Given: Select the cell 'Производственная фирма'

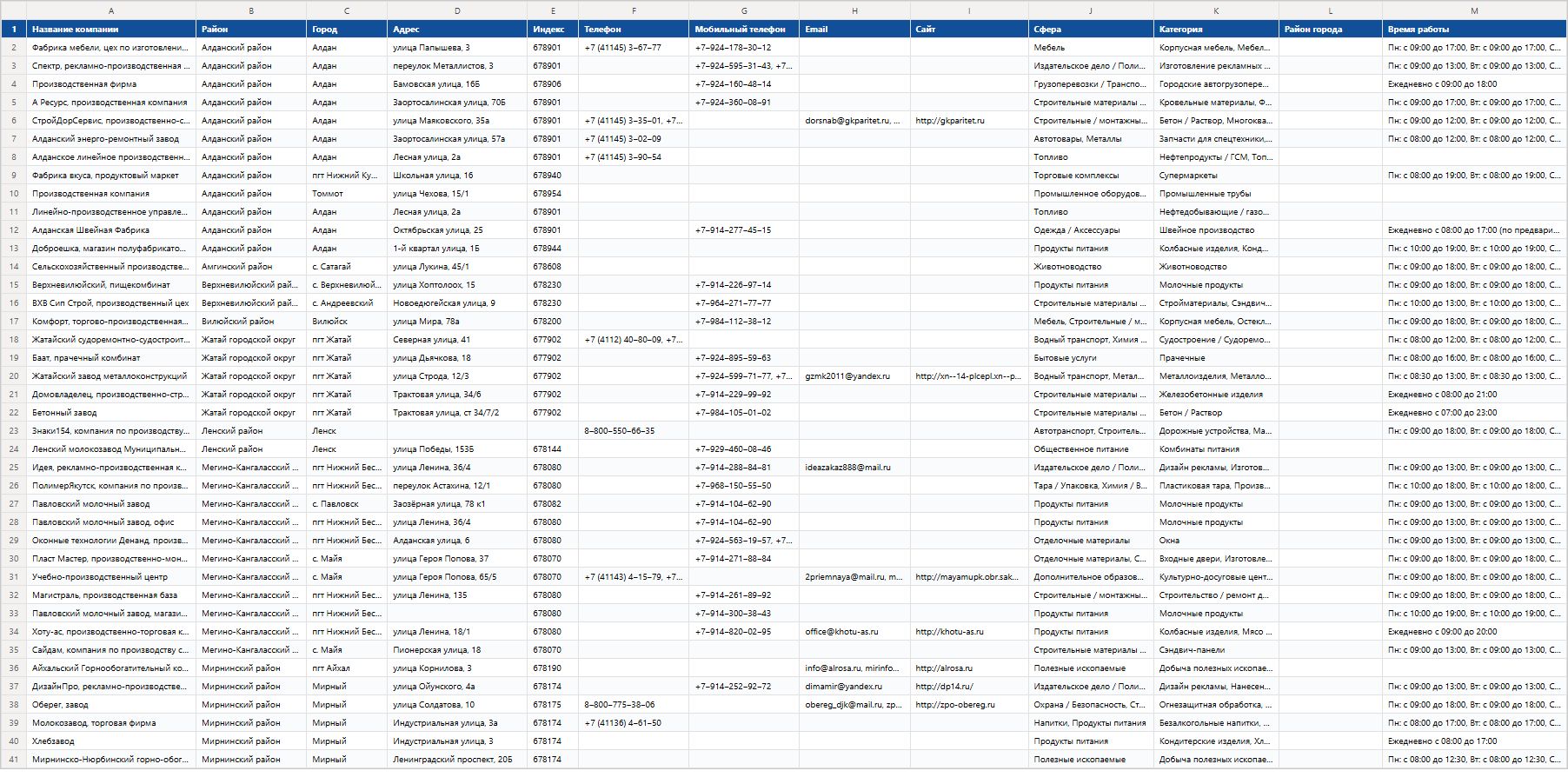Looking at the screenshot, I should (111, 84).
